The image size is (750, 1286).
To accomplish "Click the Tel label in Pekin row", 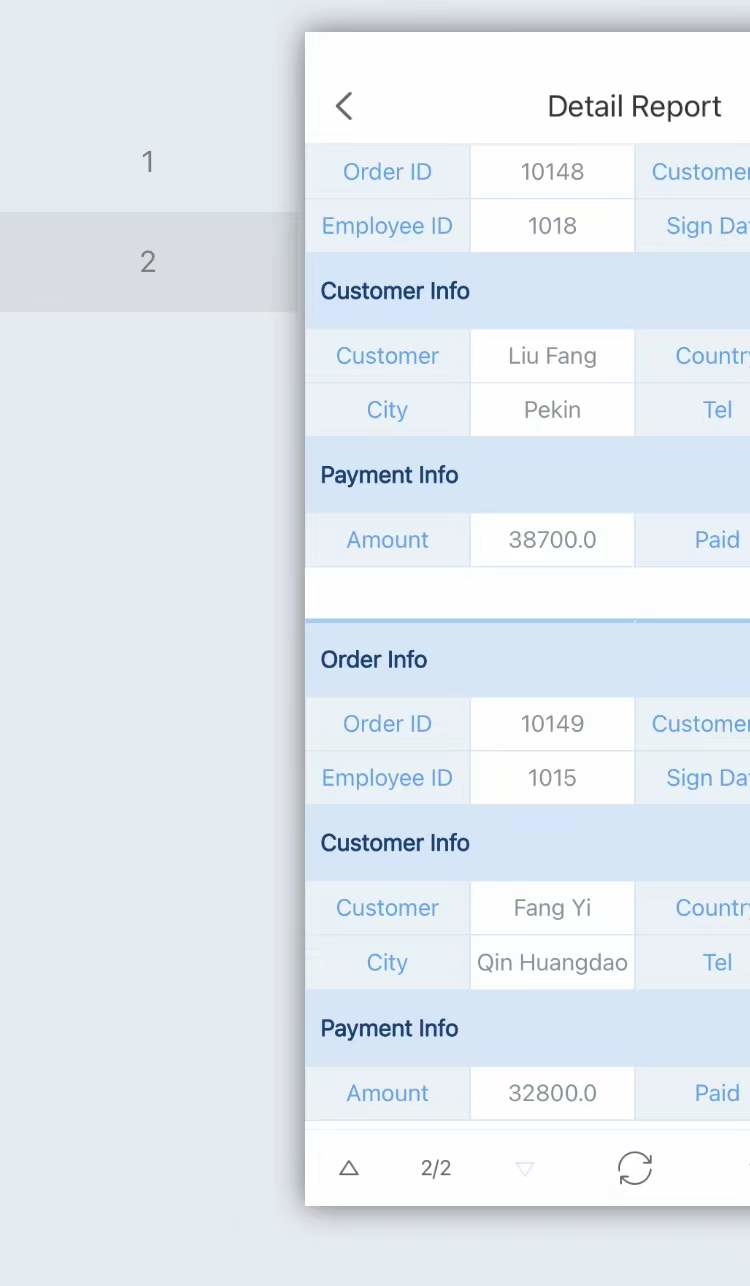I will (717, 410).
